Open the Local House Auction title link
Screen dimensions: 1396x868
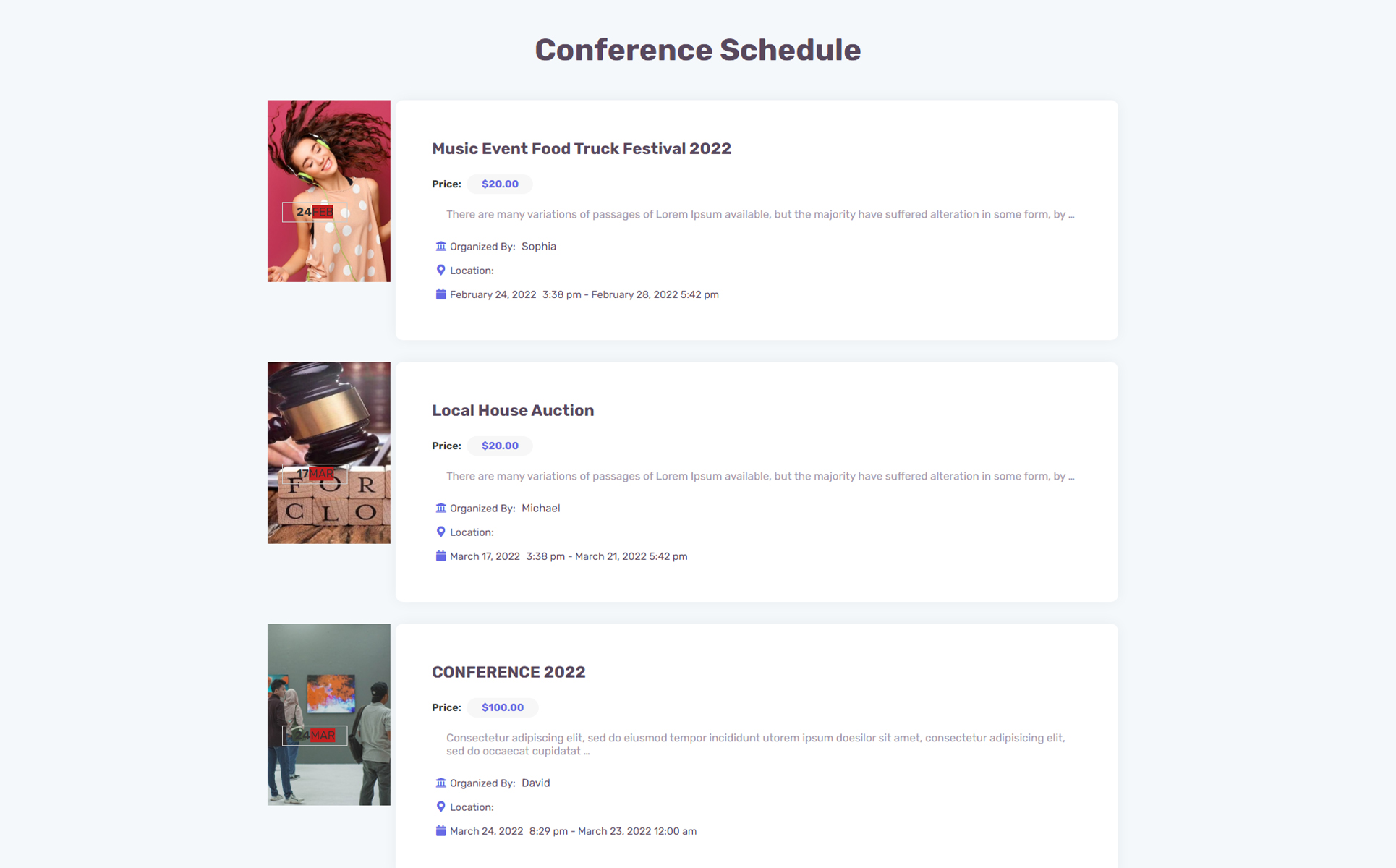[512, 410]
